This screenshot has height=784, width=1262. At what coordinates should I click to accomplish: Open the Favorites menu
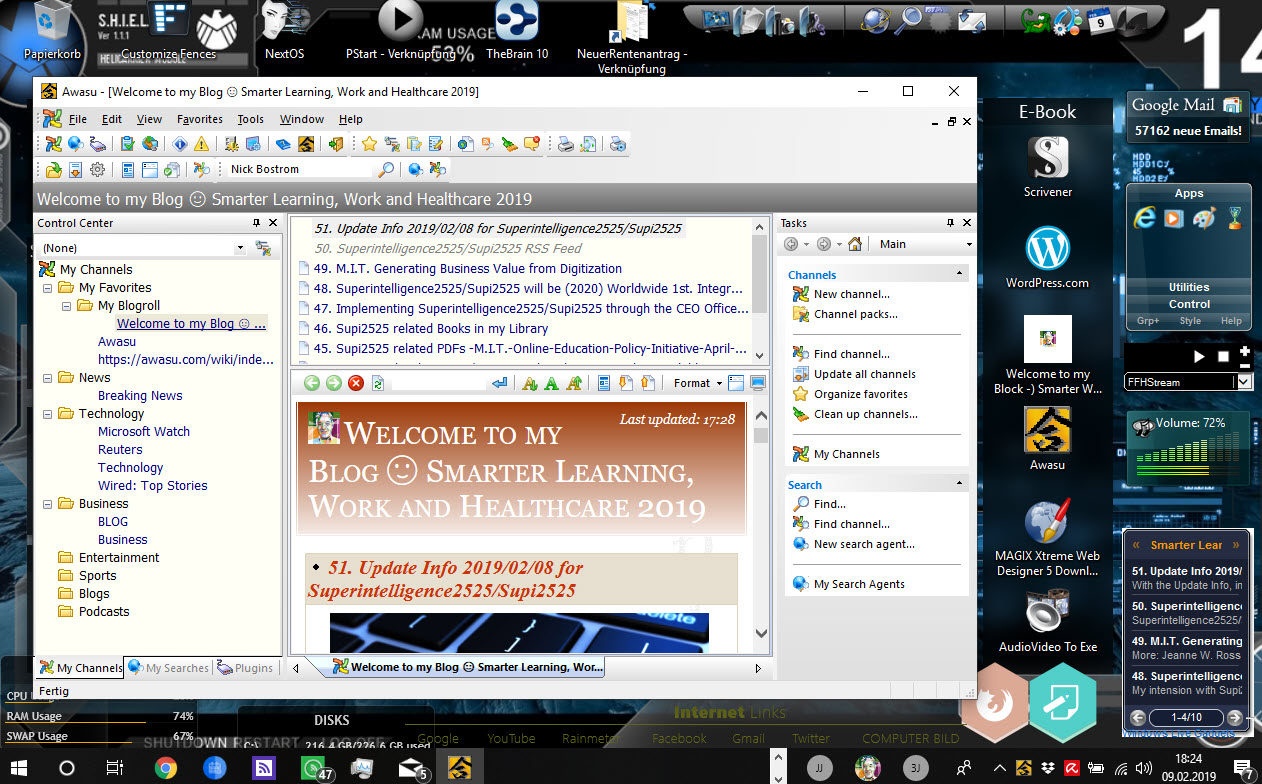coord(199,119)
